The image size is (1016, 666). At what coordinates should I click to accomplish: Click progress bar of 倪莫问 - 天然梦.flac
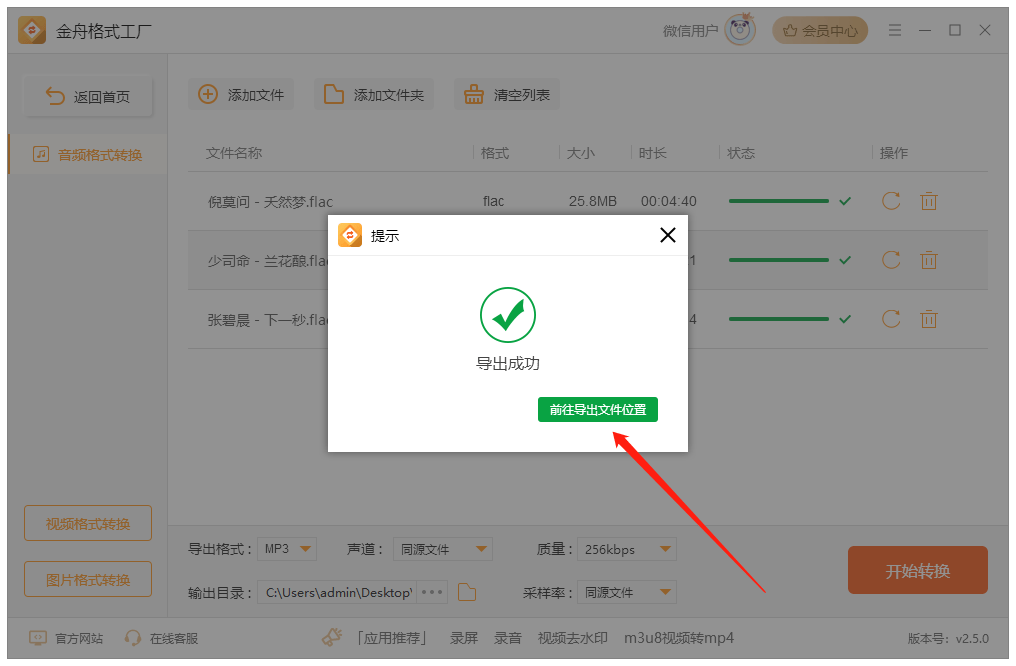(778, 201)
